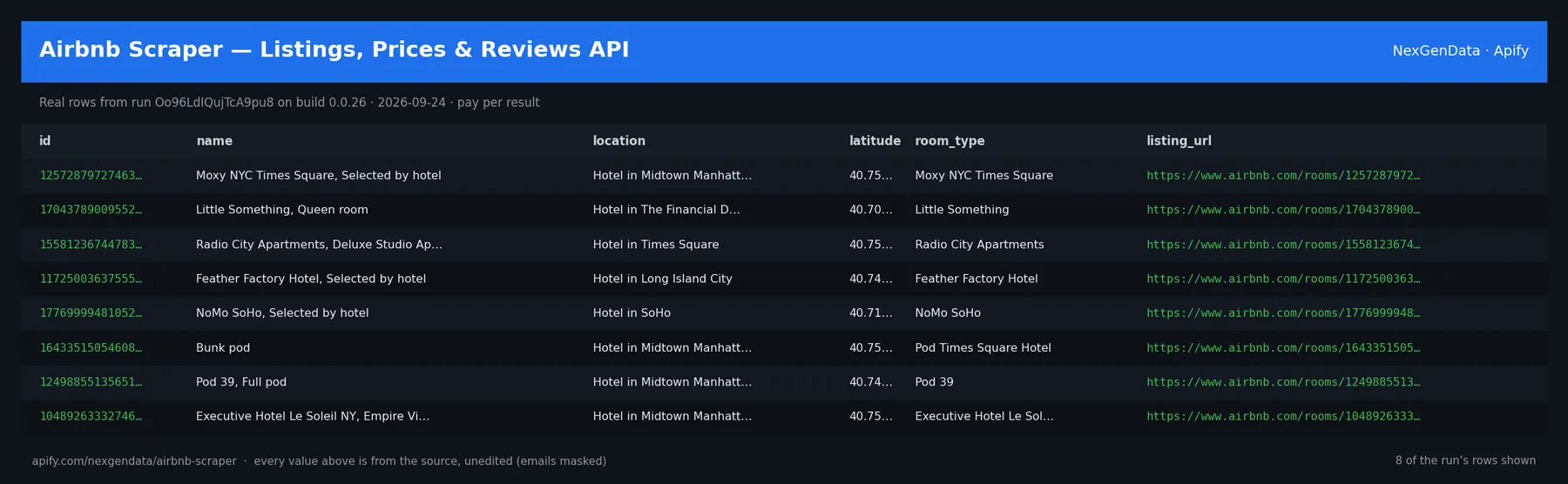1568x484 pixels.
Task: Click room_type 'Executive Hotel Le Sol…'
Action: pos(984,416)
